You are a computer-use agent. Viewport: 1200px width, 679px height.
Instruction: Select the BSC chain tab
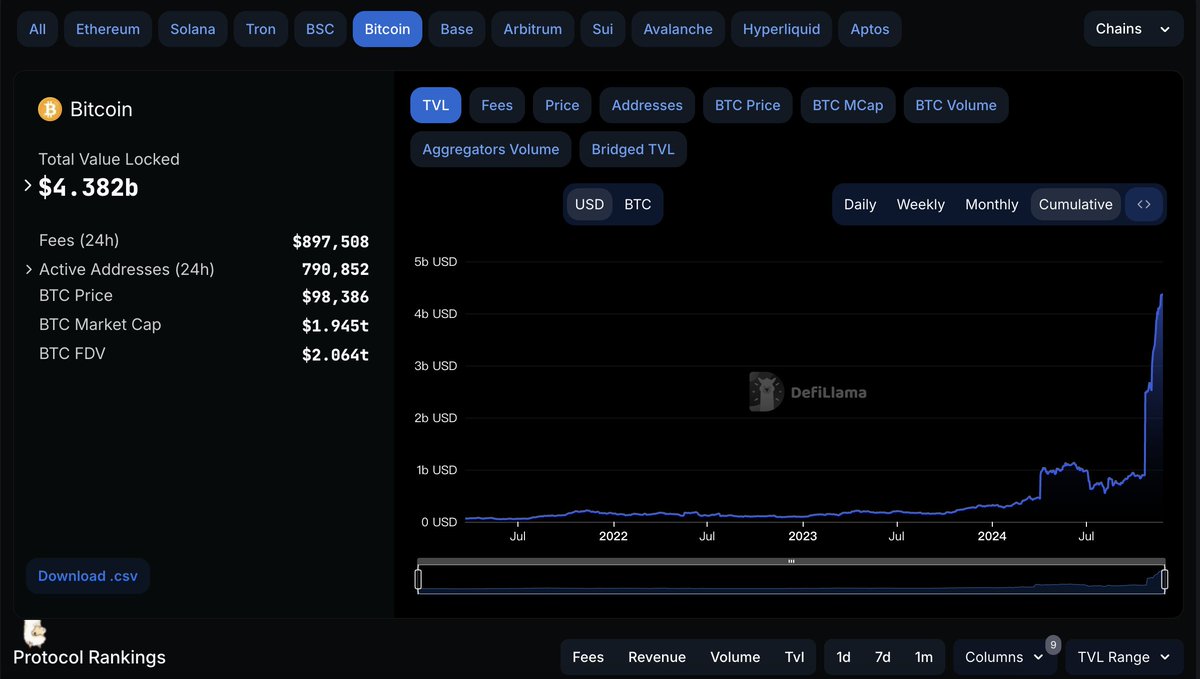pyautogui.click(x=320, y=29)
